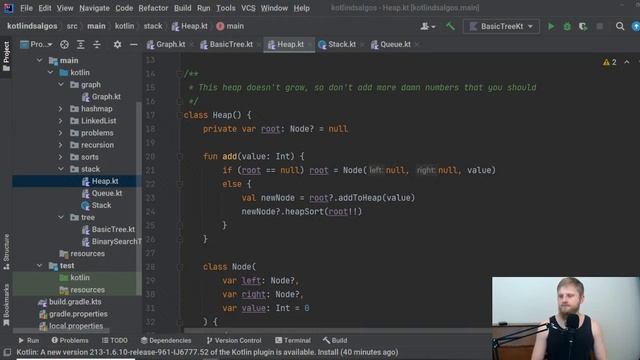Open the Bookmarks side tool window
Screen dimensions: 640x360
pos(6,305)
